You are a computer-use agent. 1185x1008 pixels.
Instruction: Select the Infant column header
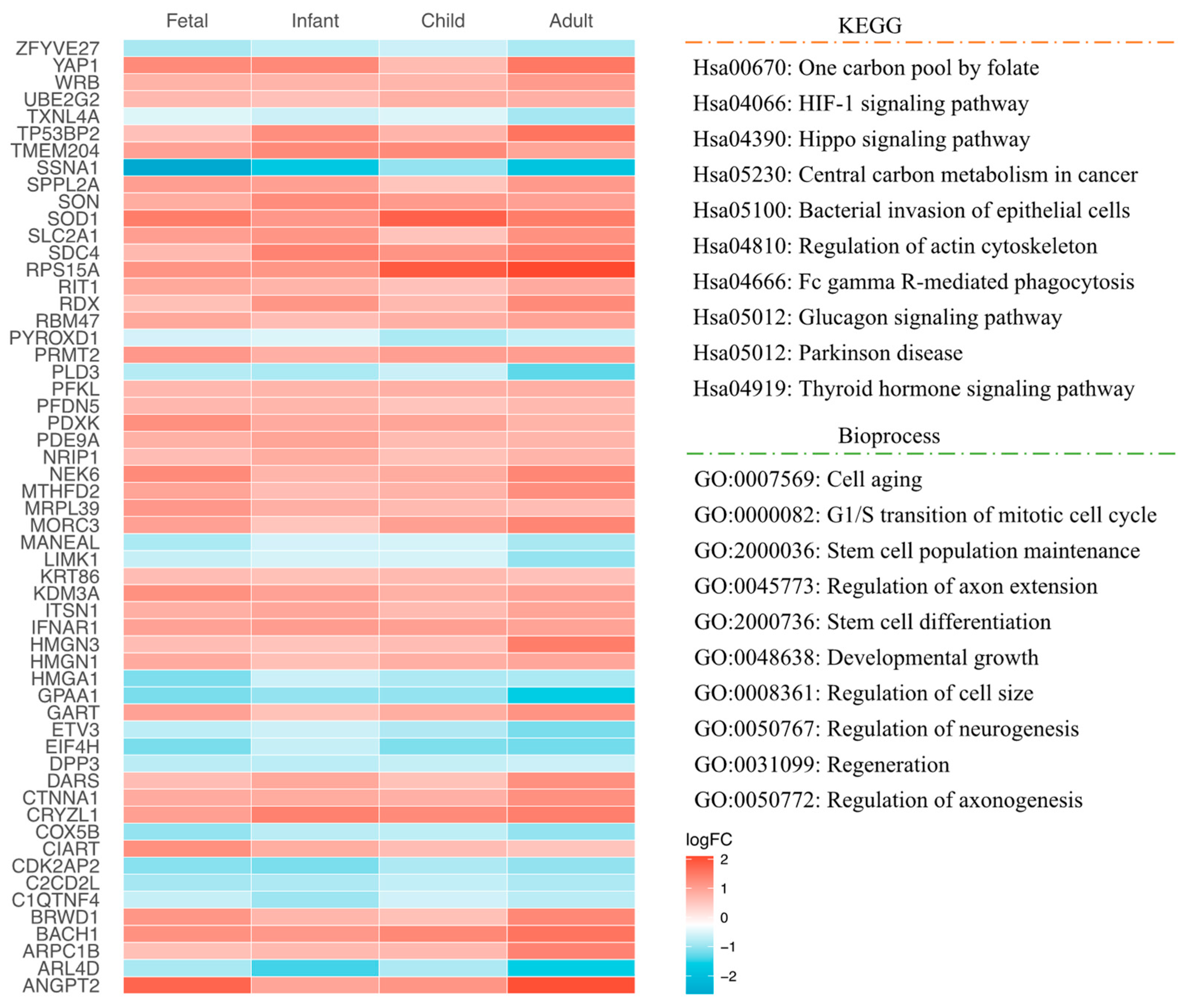tap(315, 21)
